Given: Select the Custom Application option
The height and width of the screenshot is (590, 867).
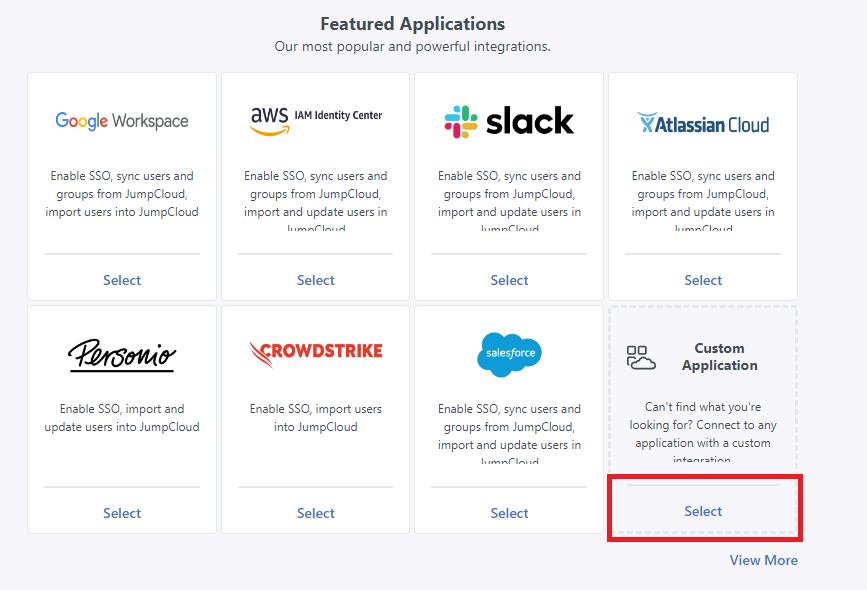Looking at the screenshot, I should pyautogui.click(x=703, y=511).
